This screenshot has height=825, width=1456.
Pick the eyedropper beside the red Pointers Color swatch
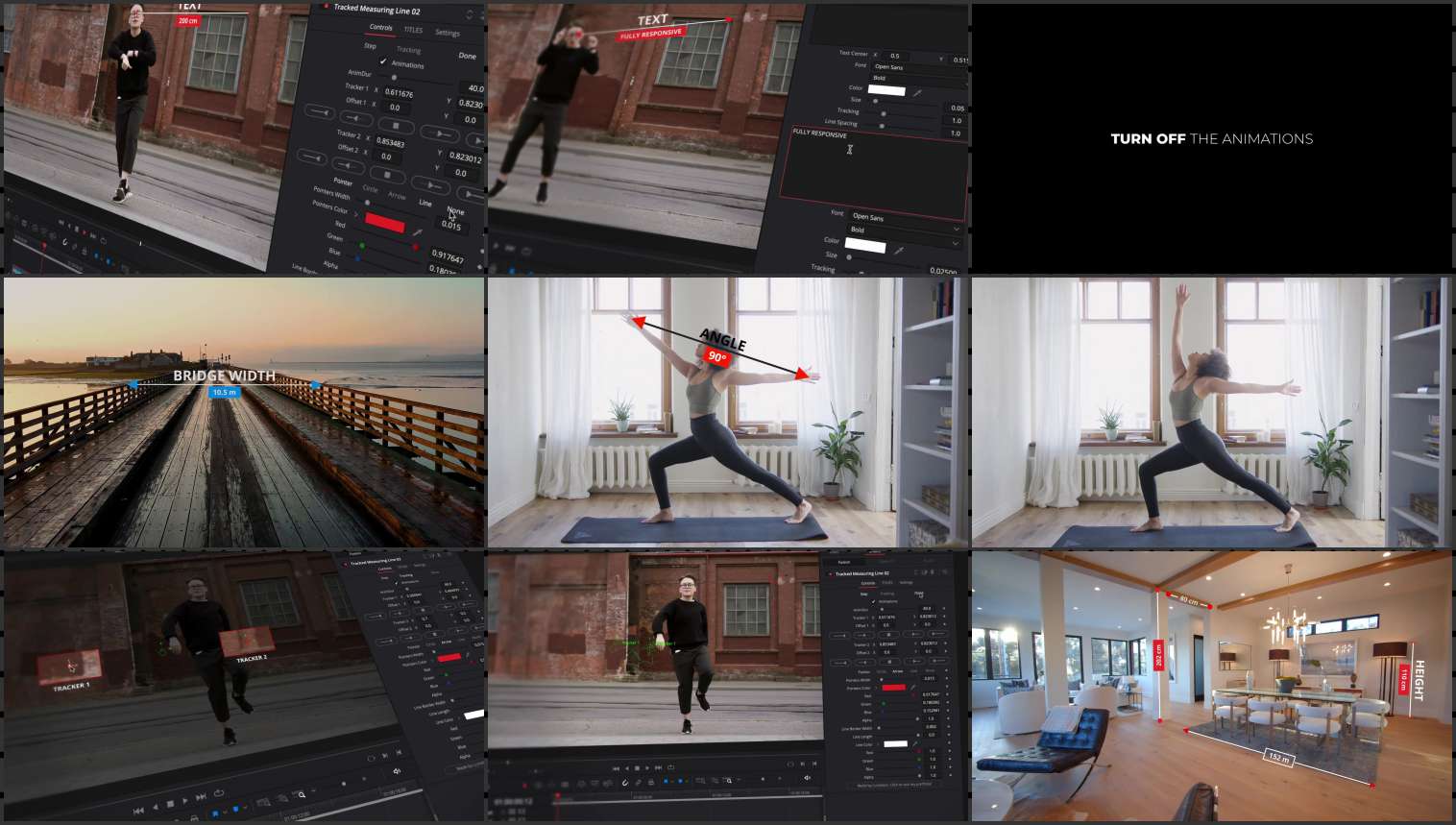pyautogui.click(x=417, y=231)
